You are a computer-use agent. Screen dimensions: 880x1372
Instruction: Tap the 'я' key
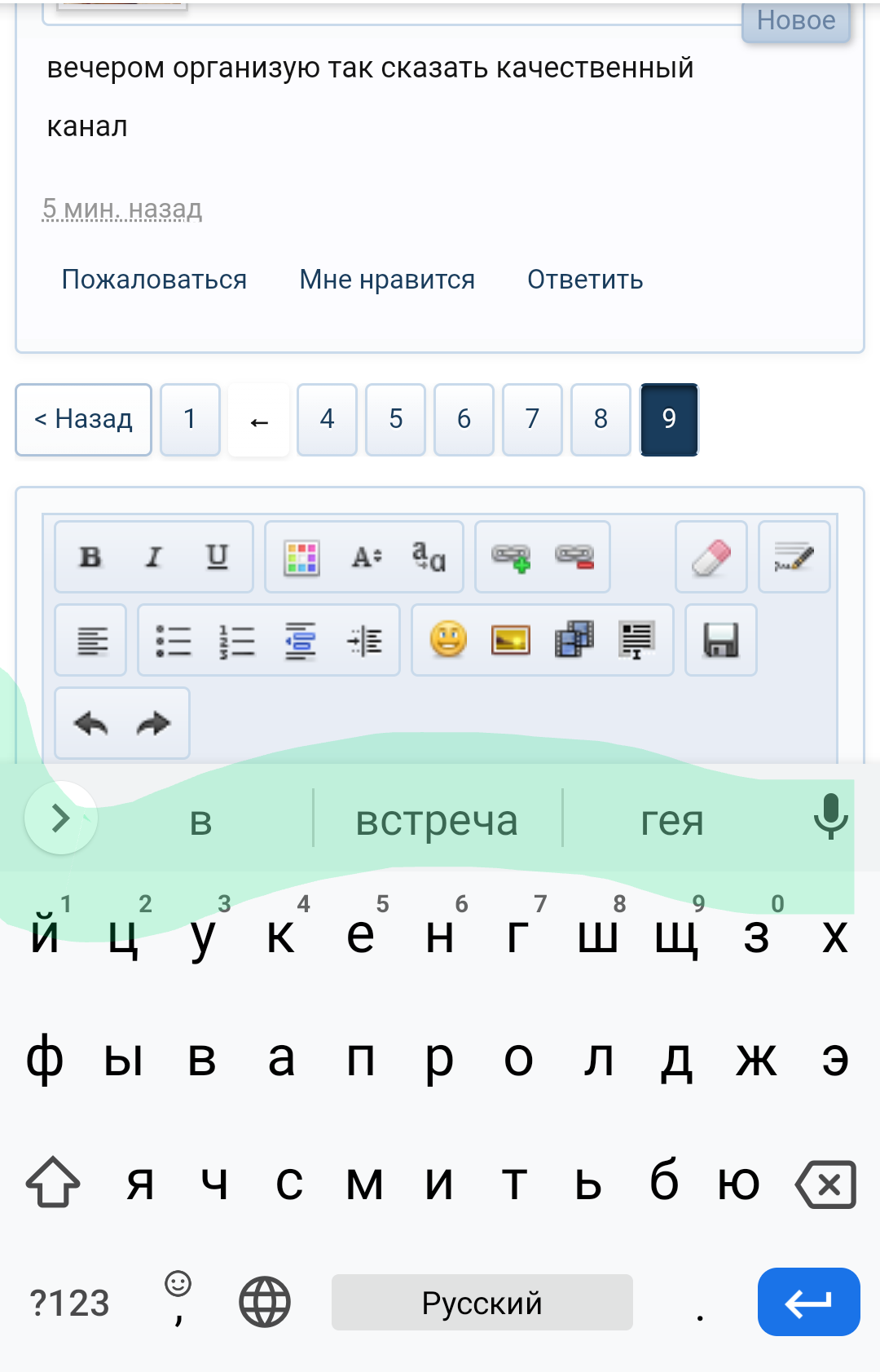pyautogui.click(x=140, y=1182)
